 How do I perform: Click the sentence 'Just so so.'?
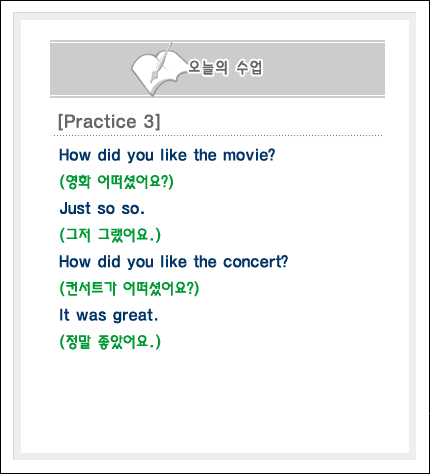pos(102,209)
